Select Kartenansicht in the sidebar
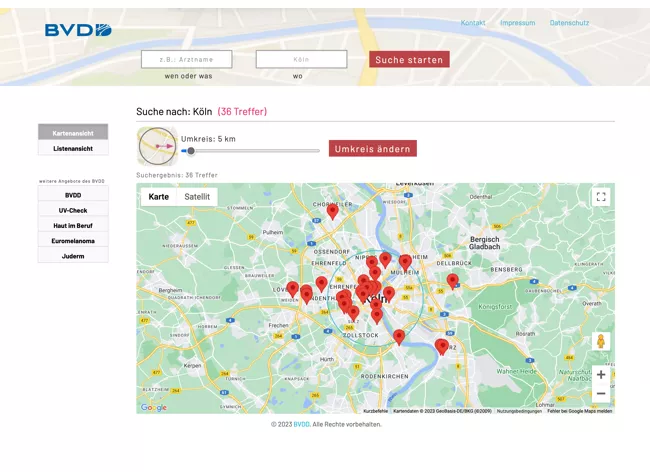 [x=73, y=132]
